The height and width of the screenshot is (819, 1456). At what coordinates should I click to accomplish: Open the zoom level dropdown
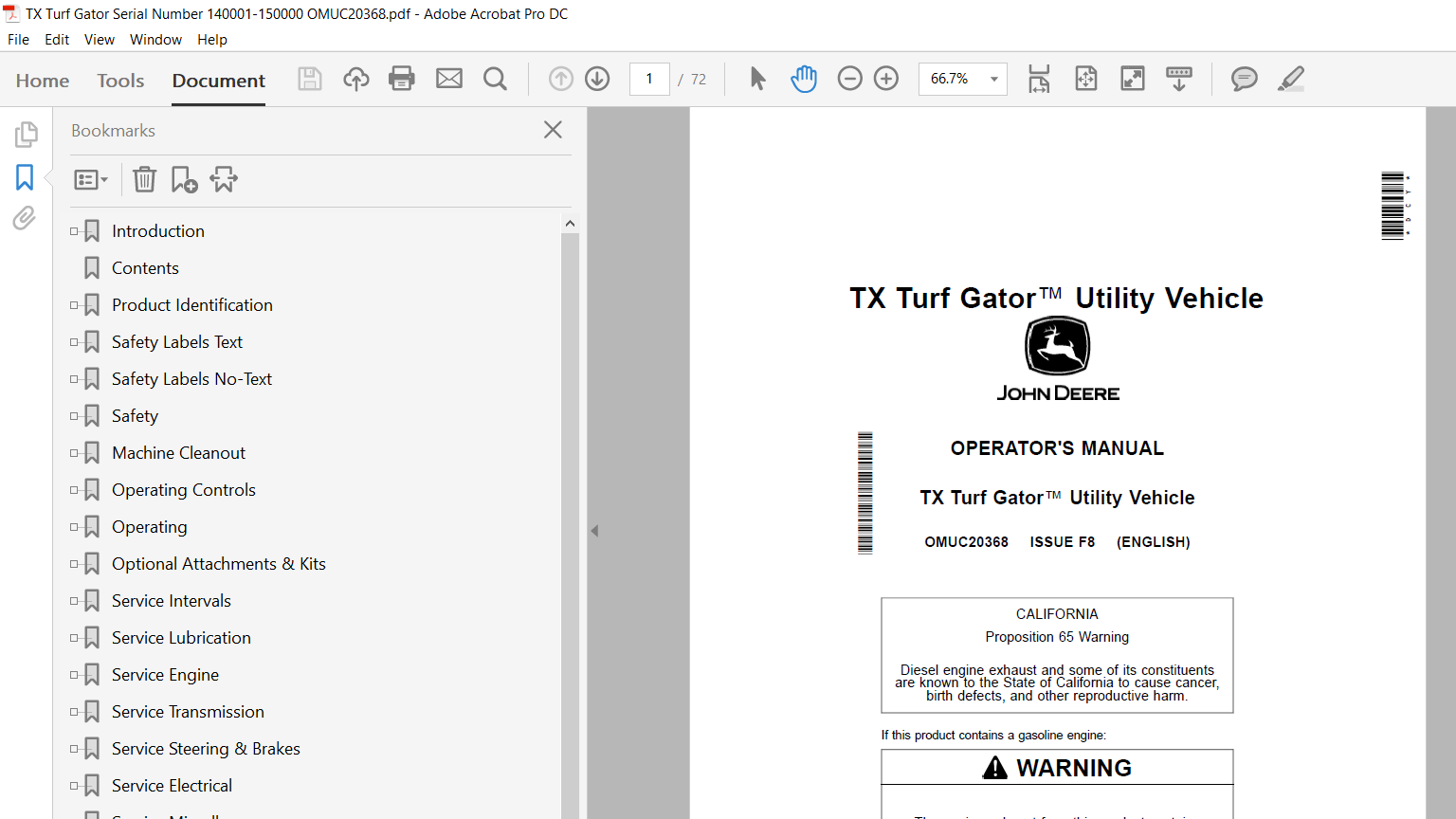994,79
